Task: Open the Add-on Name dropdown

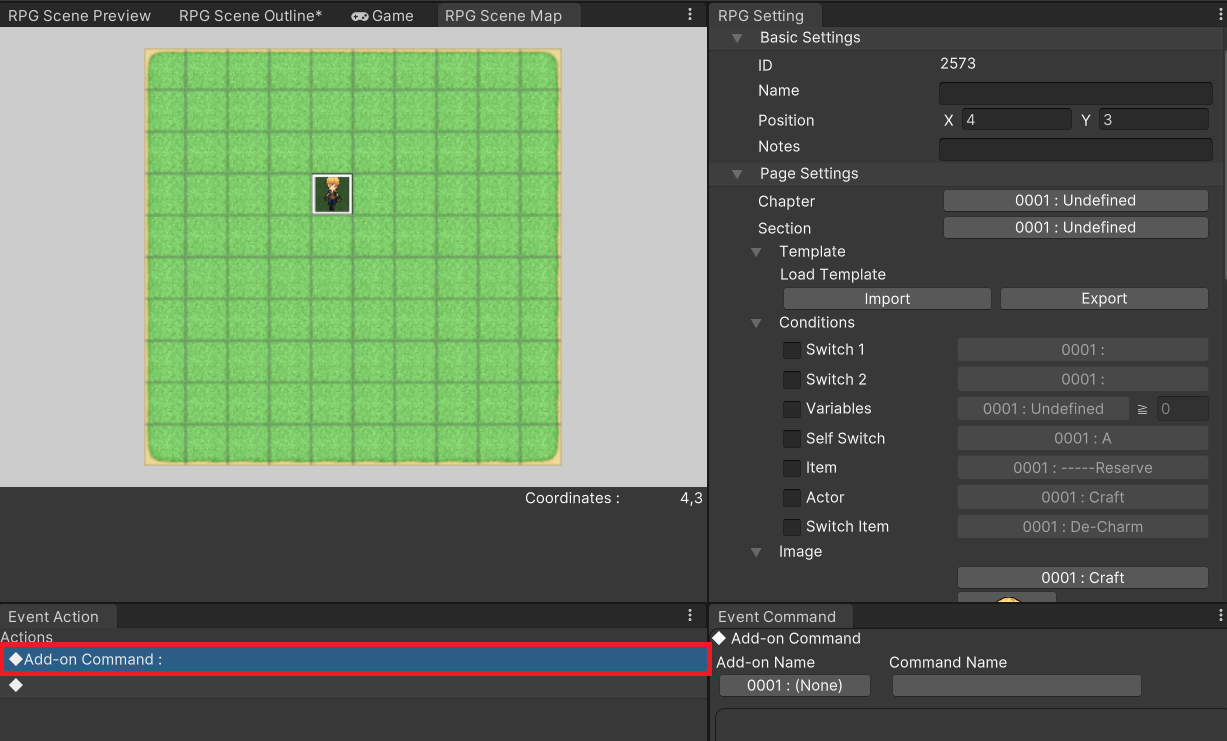Action: [x=794, y=685]
